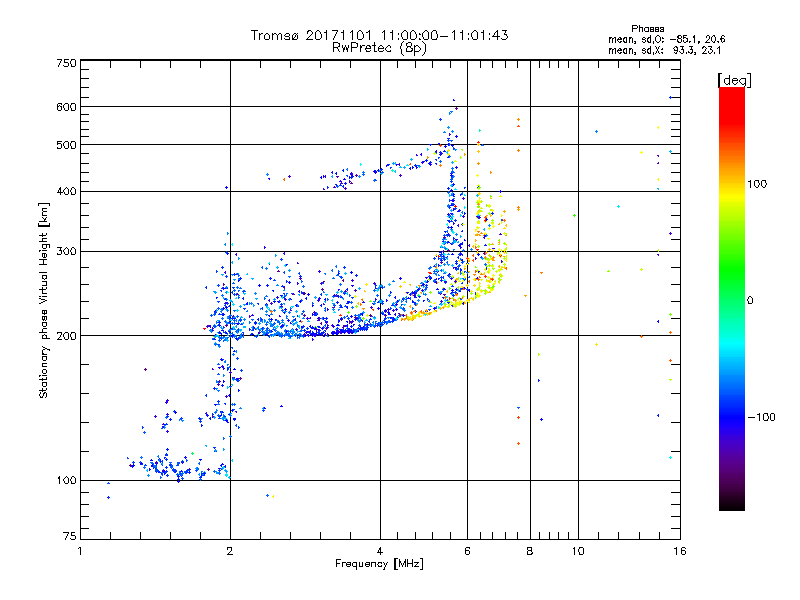Image resolution: width=800 pixels, height=600 pixels.
Task: Click the x-axis '2' tick label
Action: coord(230,551)
